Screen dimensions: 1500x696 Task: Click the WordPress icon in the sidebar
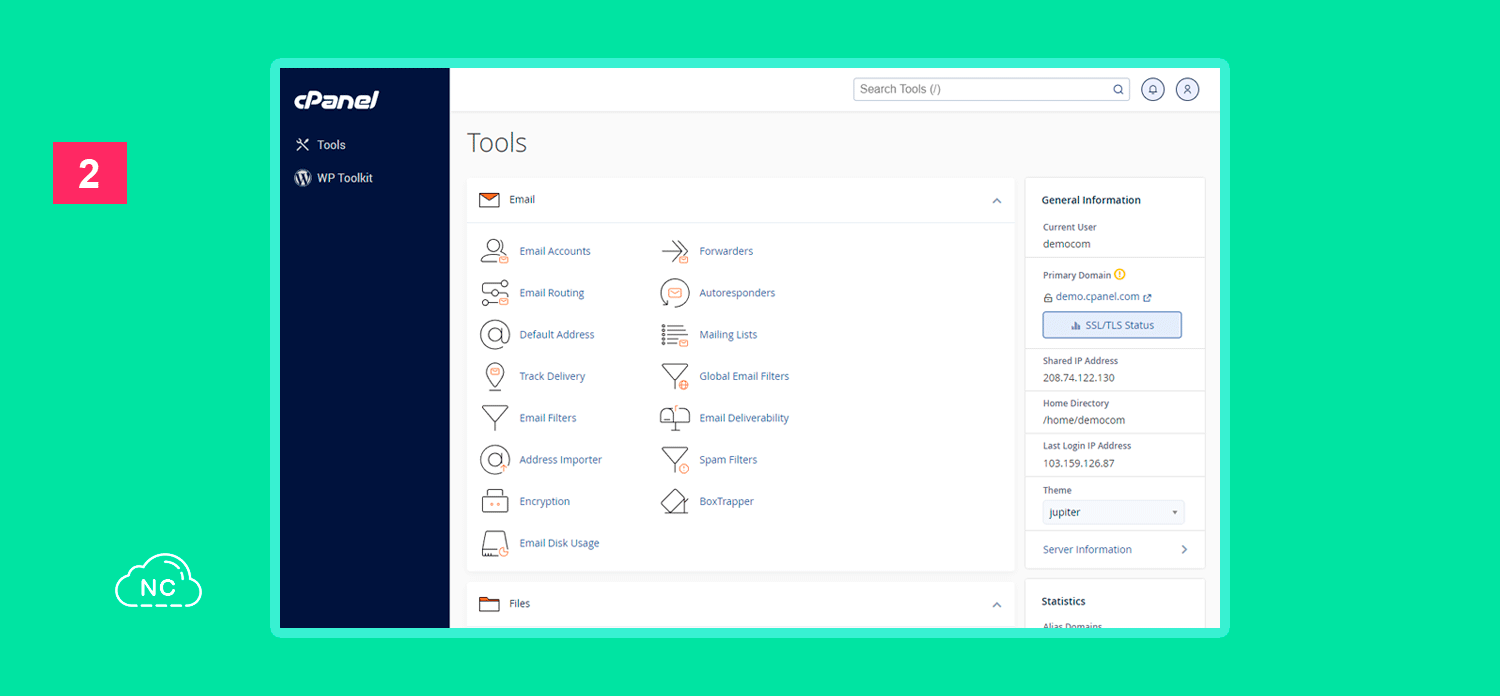(x=303, y=178)
